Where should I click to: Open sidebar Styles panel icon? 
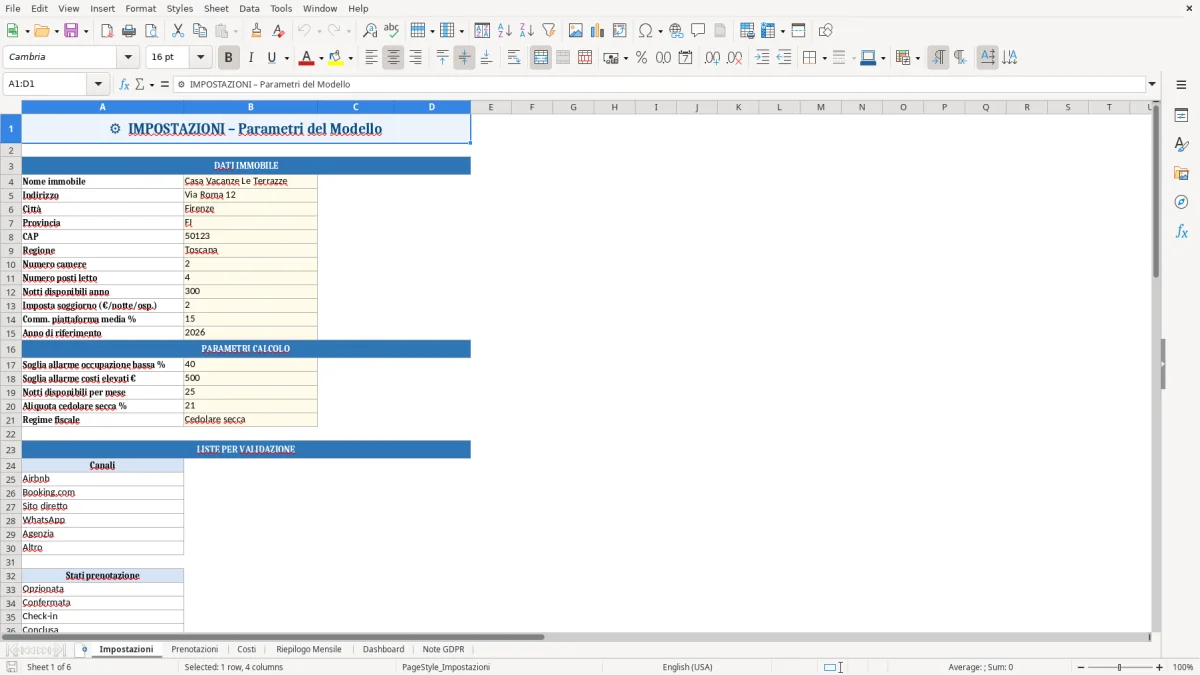[1181, 144]
